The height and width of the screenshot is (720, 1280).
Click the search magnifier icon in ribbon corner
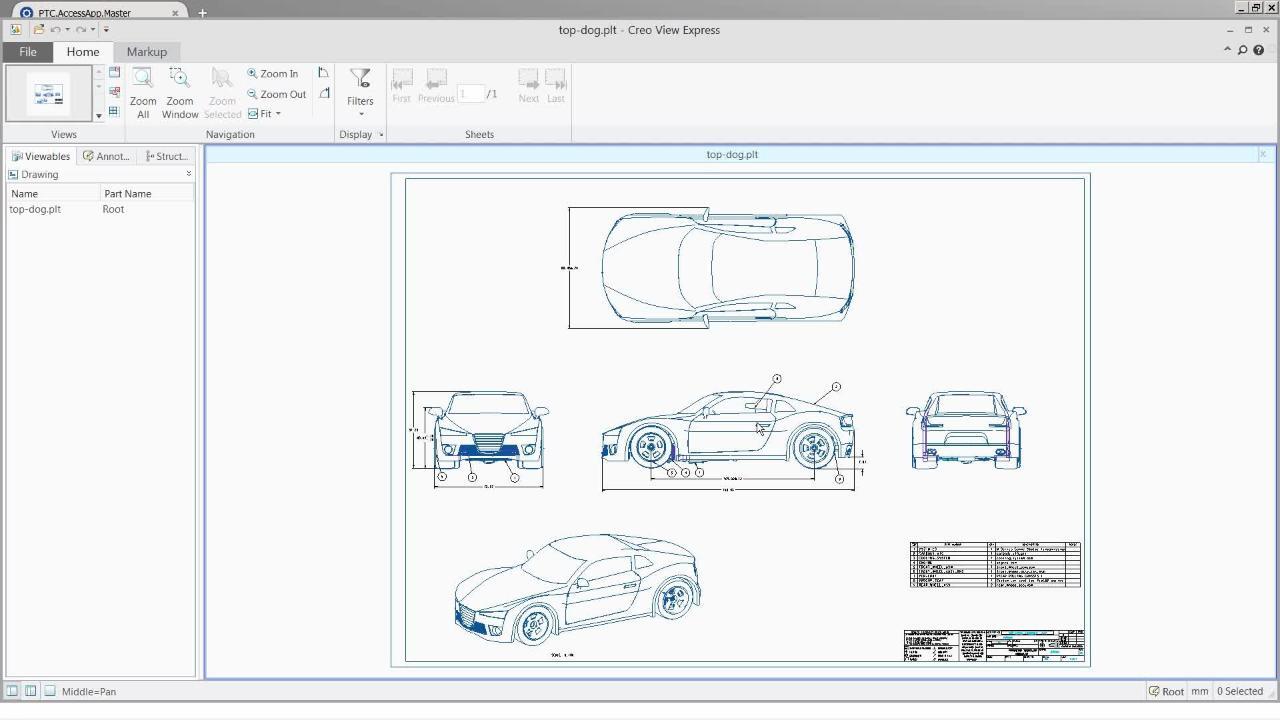pos(1243,51)
